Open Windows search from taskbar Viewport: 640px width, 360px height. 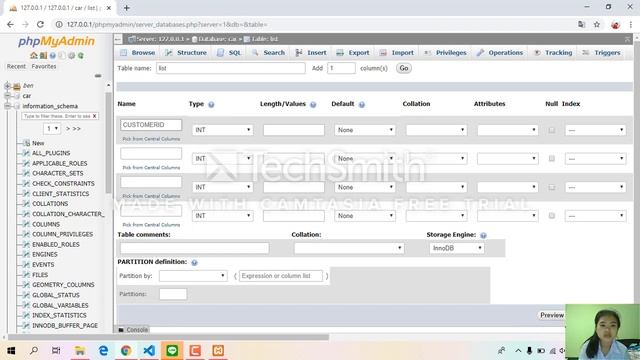34,351
